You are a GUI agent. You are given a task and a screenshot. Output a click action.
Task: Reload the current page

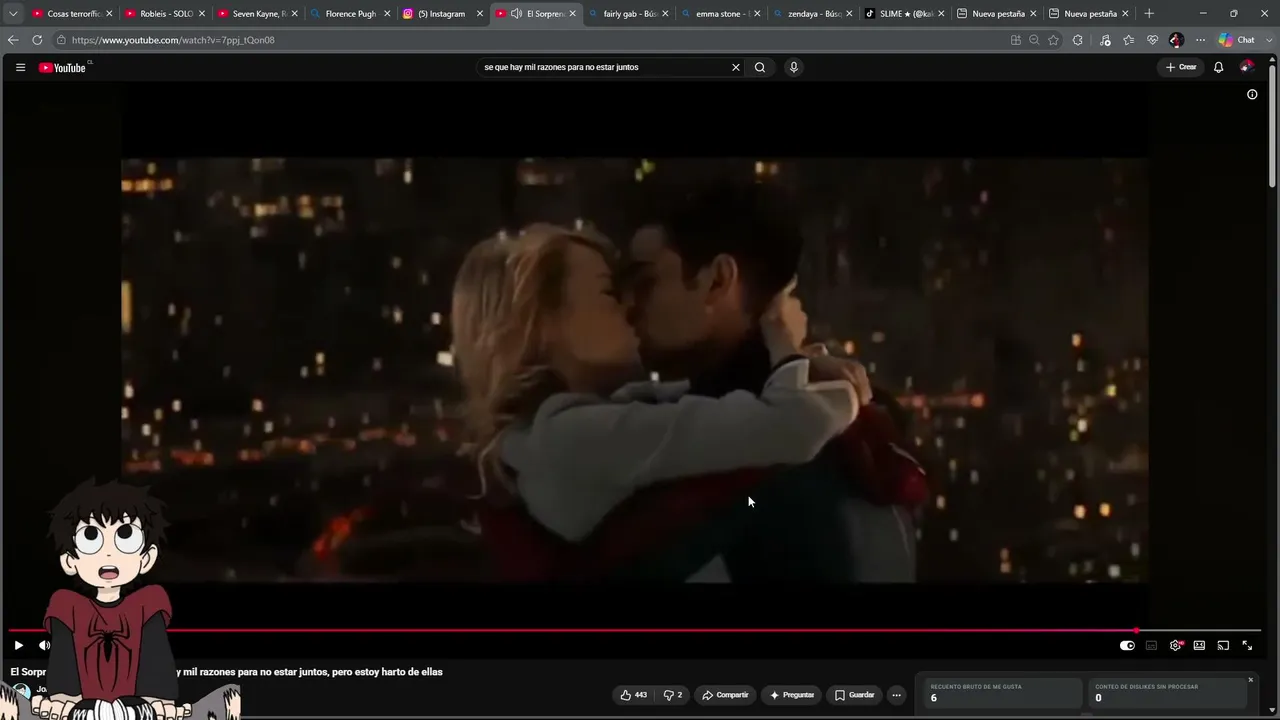37,40
